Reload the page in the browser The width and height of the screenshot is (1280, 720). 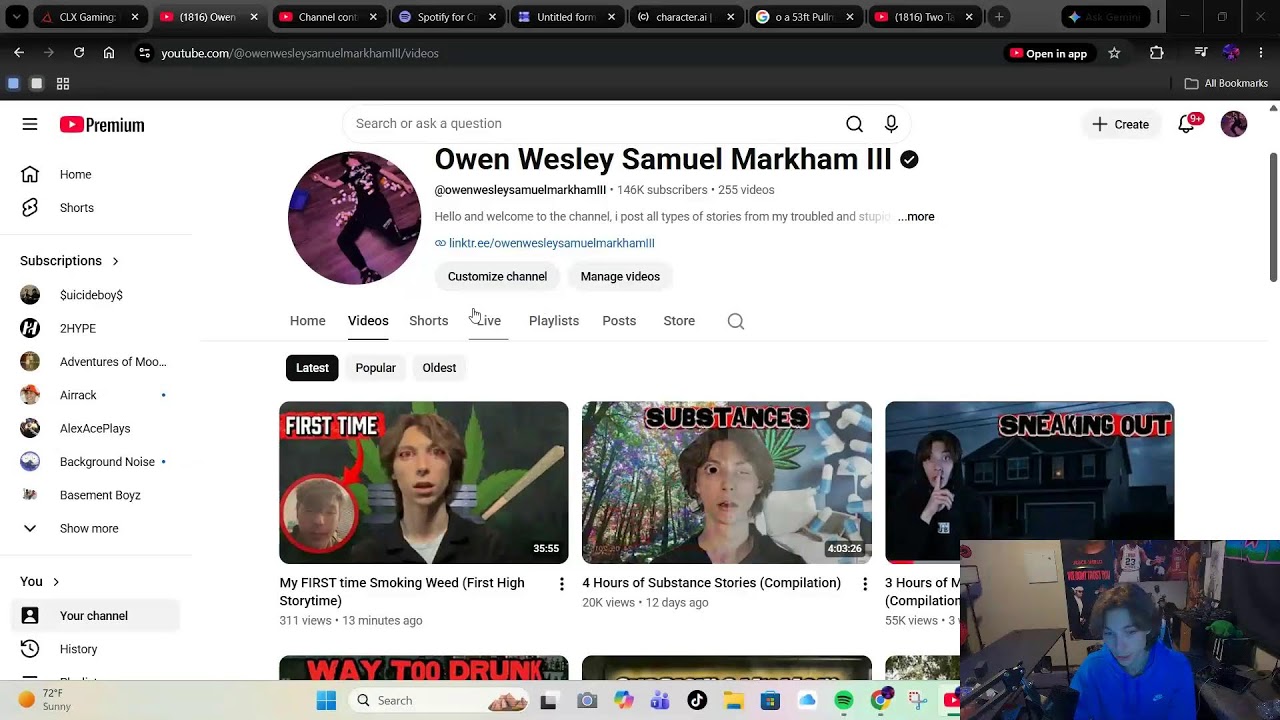pyautogui.click(x=79, y=53)
